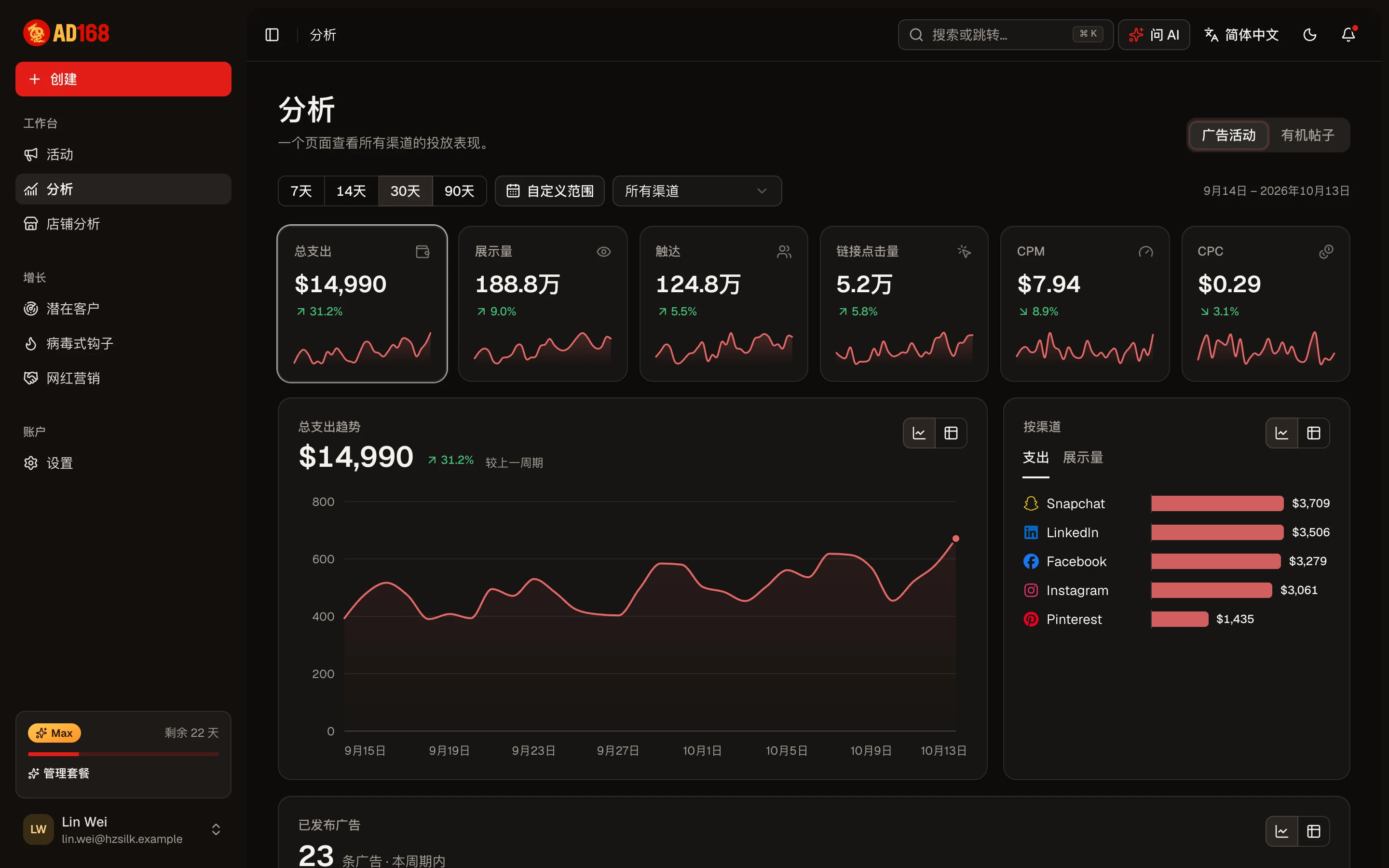
Task: Open 店铺分析 in the sidebar
Action: coord(123,224)
